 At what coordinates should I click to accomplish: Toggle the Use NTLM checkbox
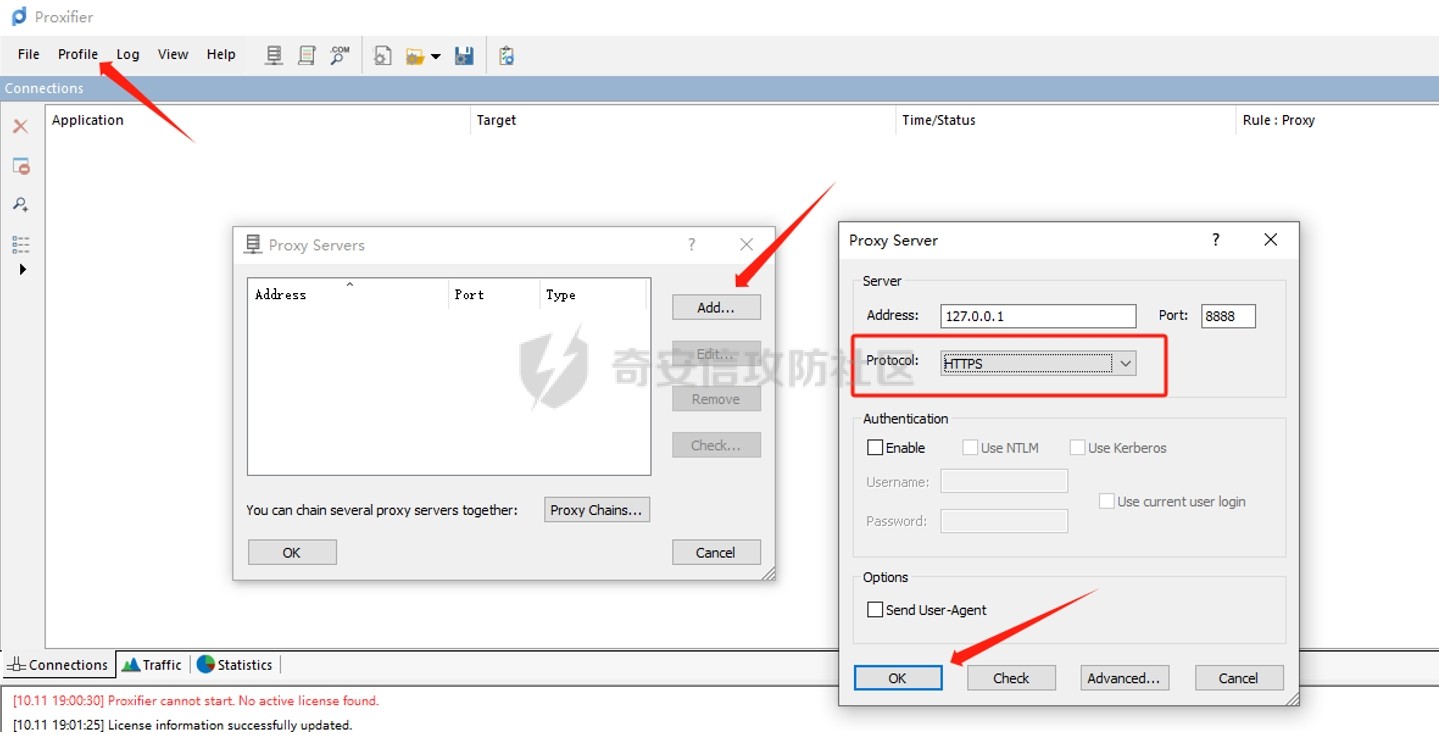(x=970, y=448)
